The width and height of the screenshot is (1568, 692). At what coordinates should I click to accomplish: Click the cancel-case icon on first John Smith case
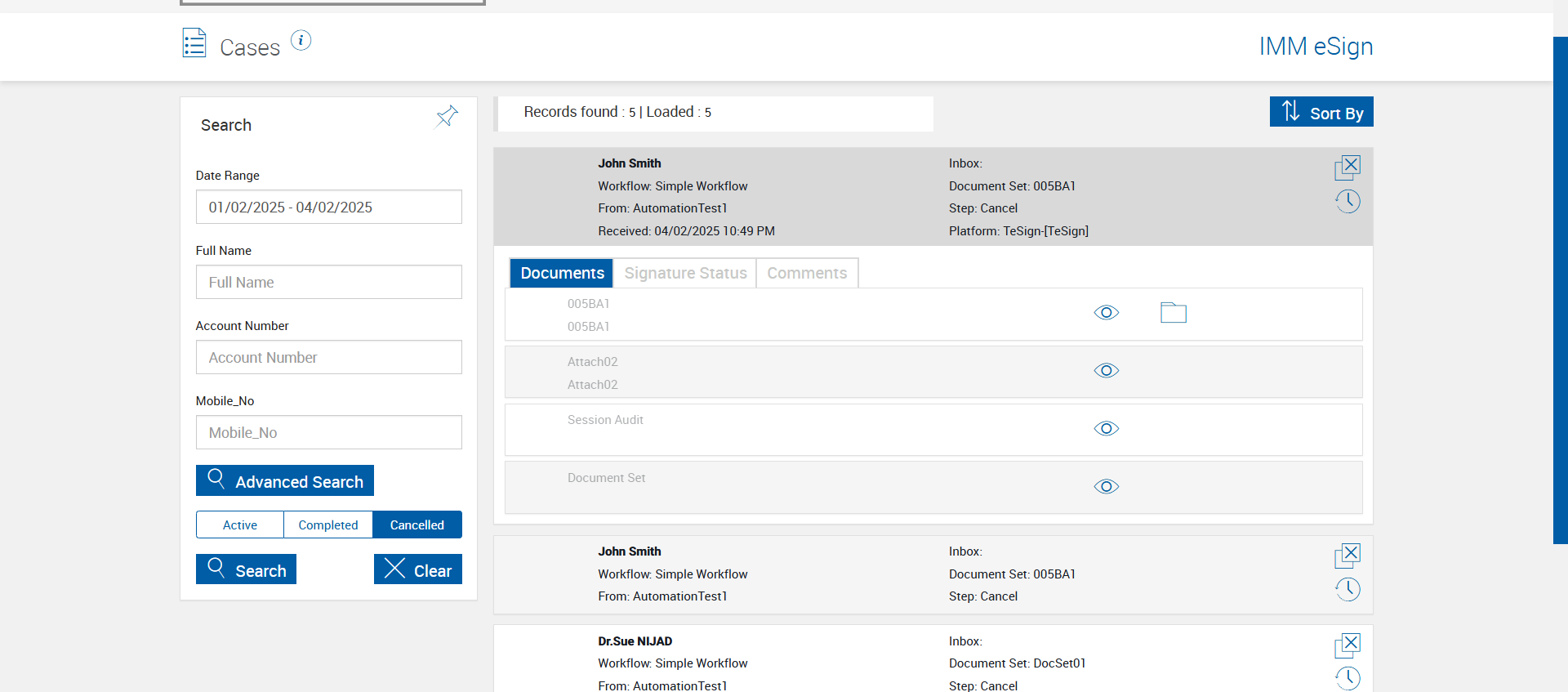(1347, 167)
